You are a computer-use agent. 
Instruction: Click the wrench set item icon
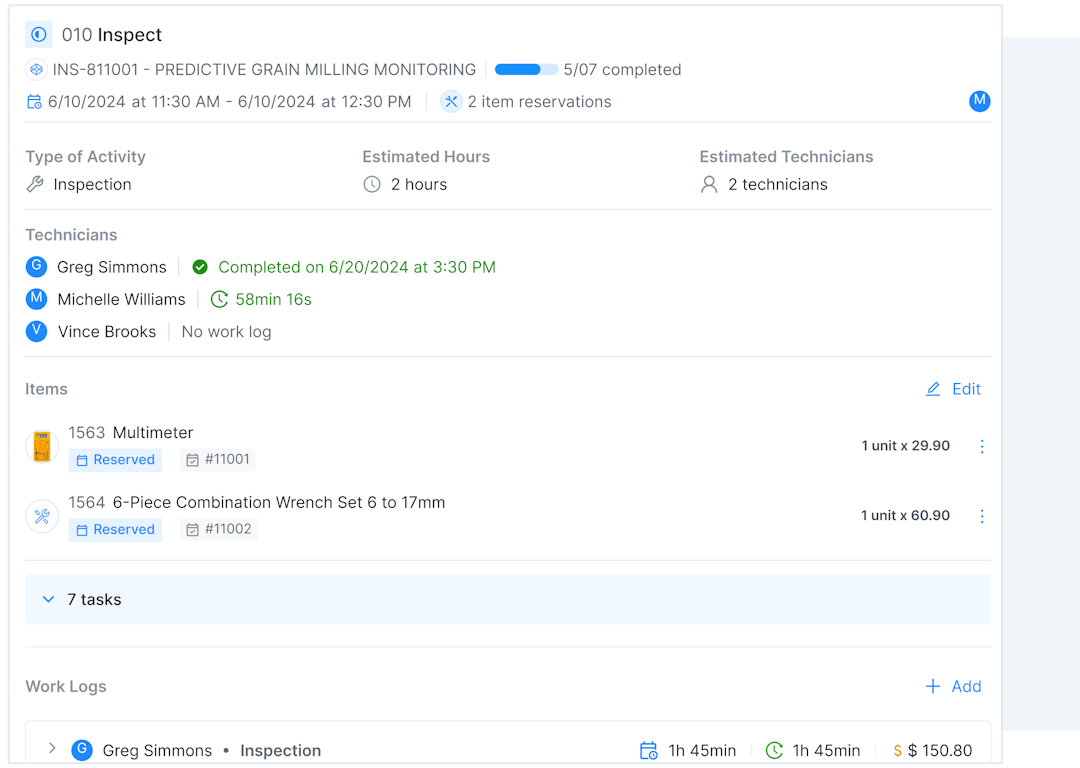click(42, 516)
